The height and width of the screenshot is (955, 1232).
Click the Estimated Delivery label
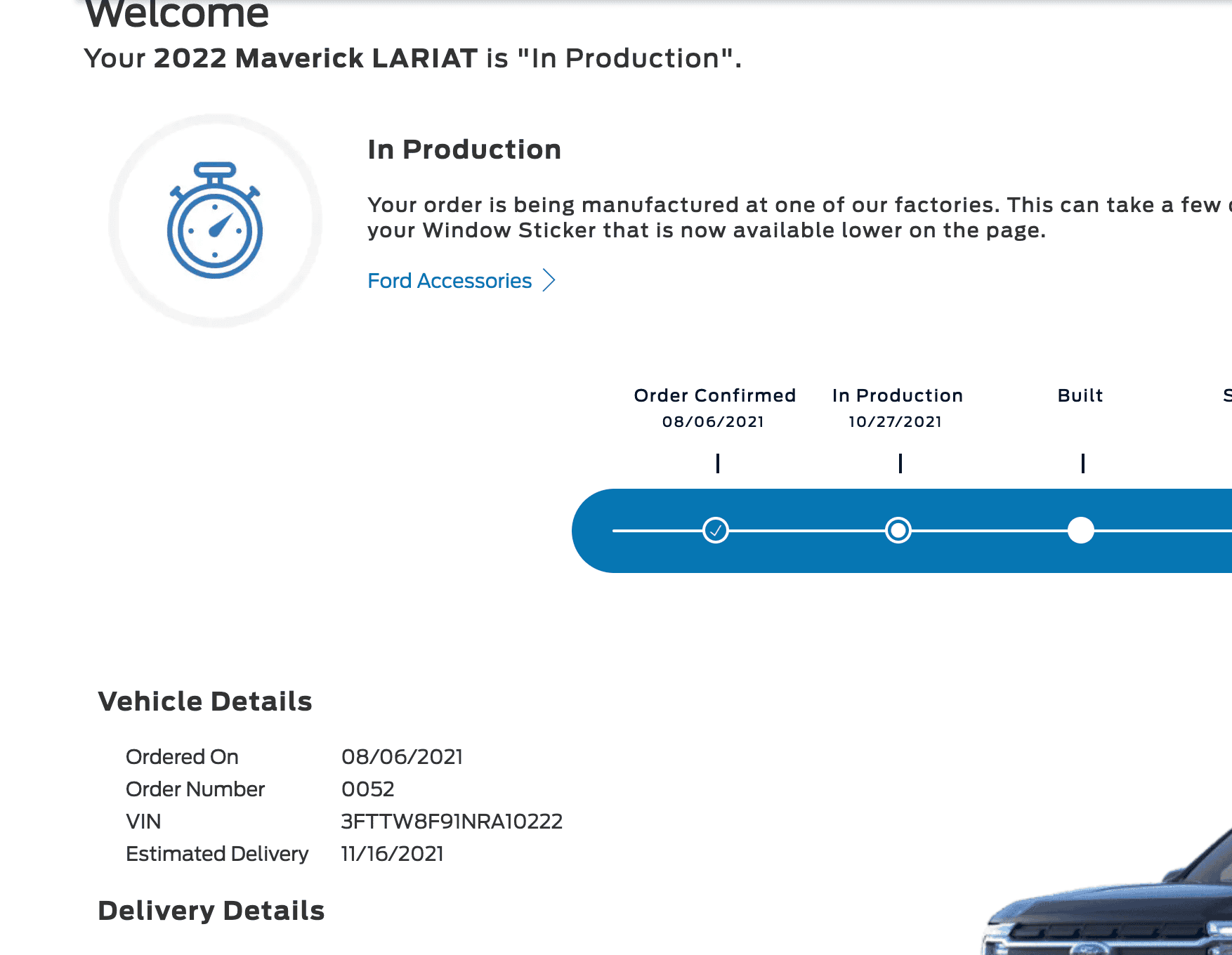[x=217, y=854]
